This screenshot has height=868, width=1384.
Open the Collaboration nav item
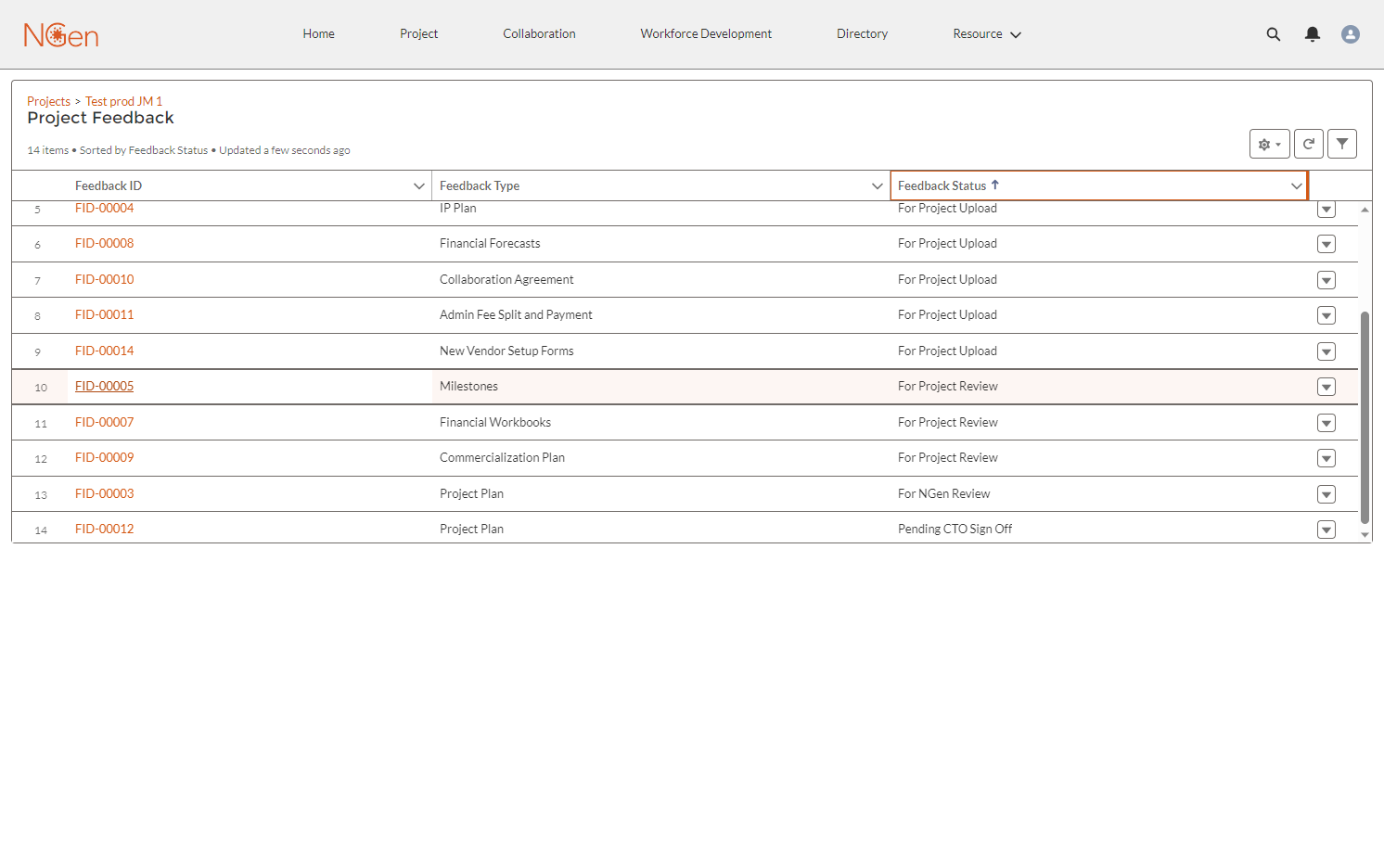pos(539,34)
